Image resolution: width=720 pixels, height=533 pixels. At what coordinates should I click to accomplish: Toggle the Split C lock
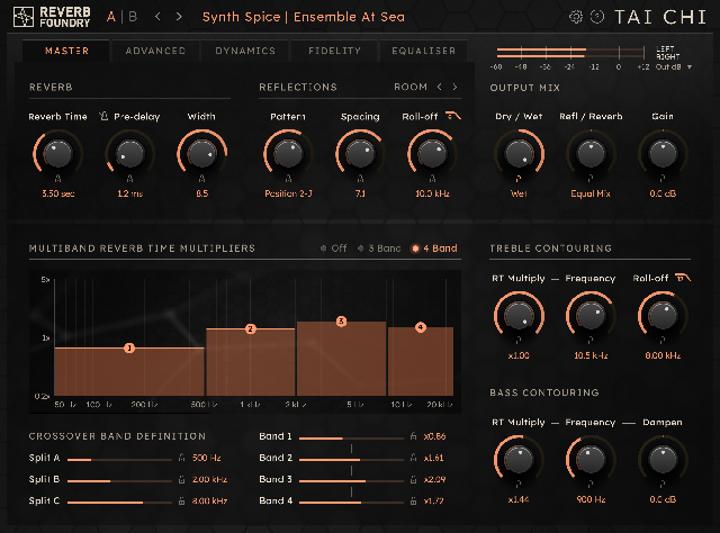point(182,501)
